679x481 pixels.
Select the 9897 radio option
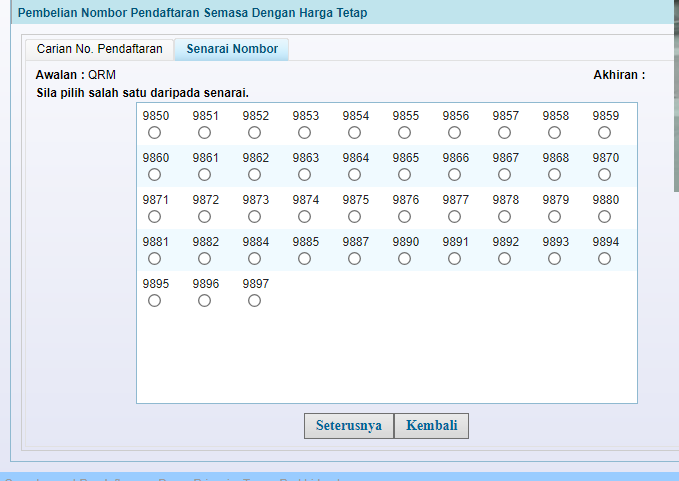click(255, 301)
